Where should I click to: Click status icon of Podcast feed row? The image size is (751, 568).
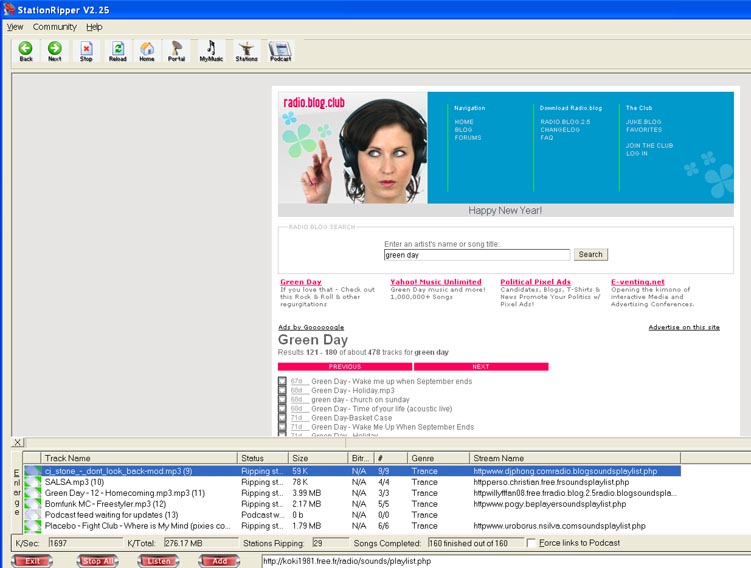pyautogui.click(x=32, y=515)
